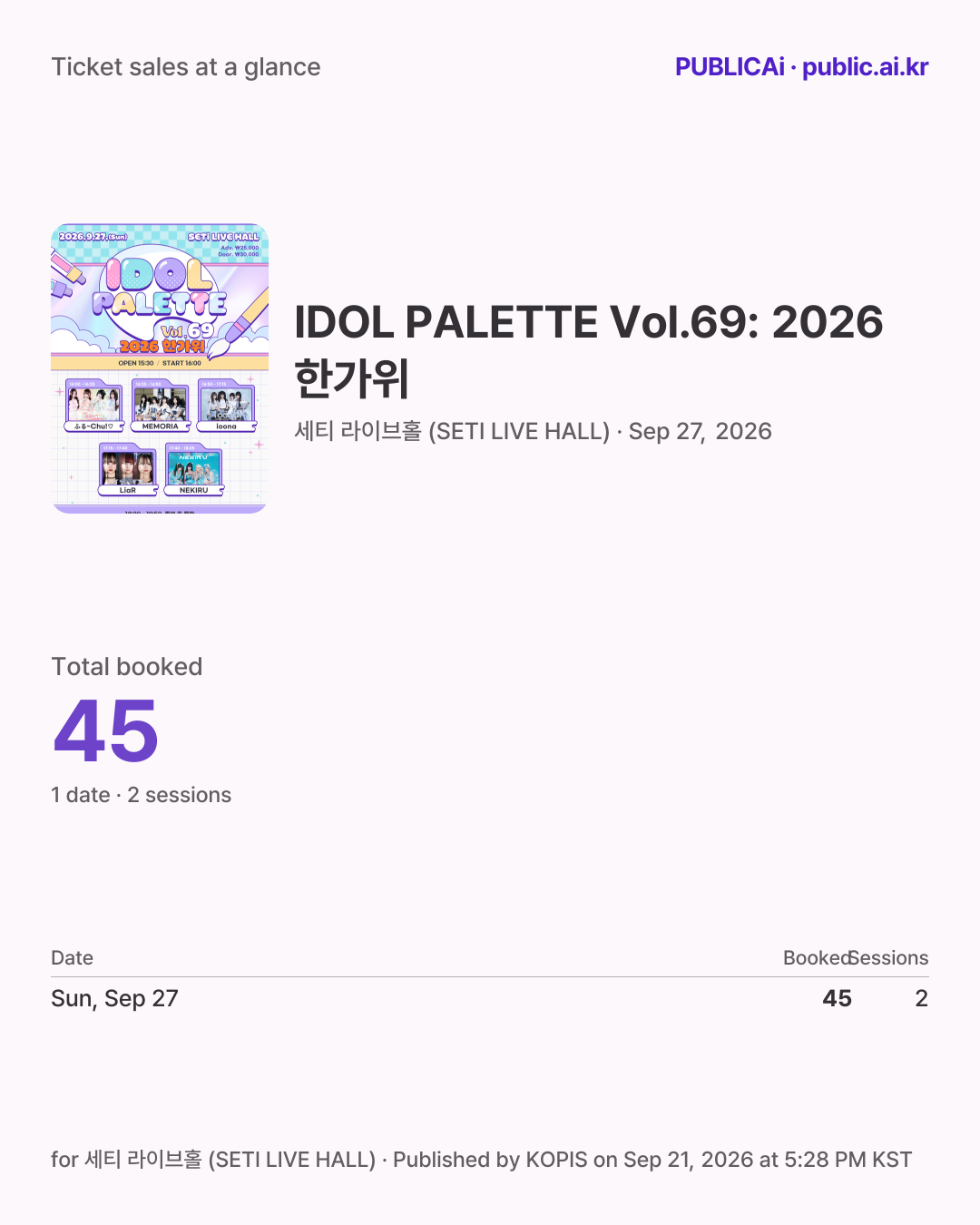This screenshot has height=1225, width=980.
Task: Click the ioona group photo on poster
Action: pos(226,402)
